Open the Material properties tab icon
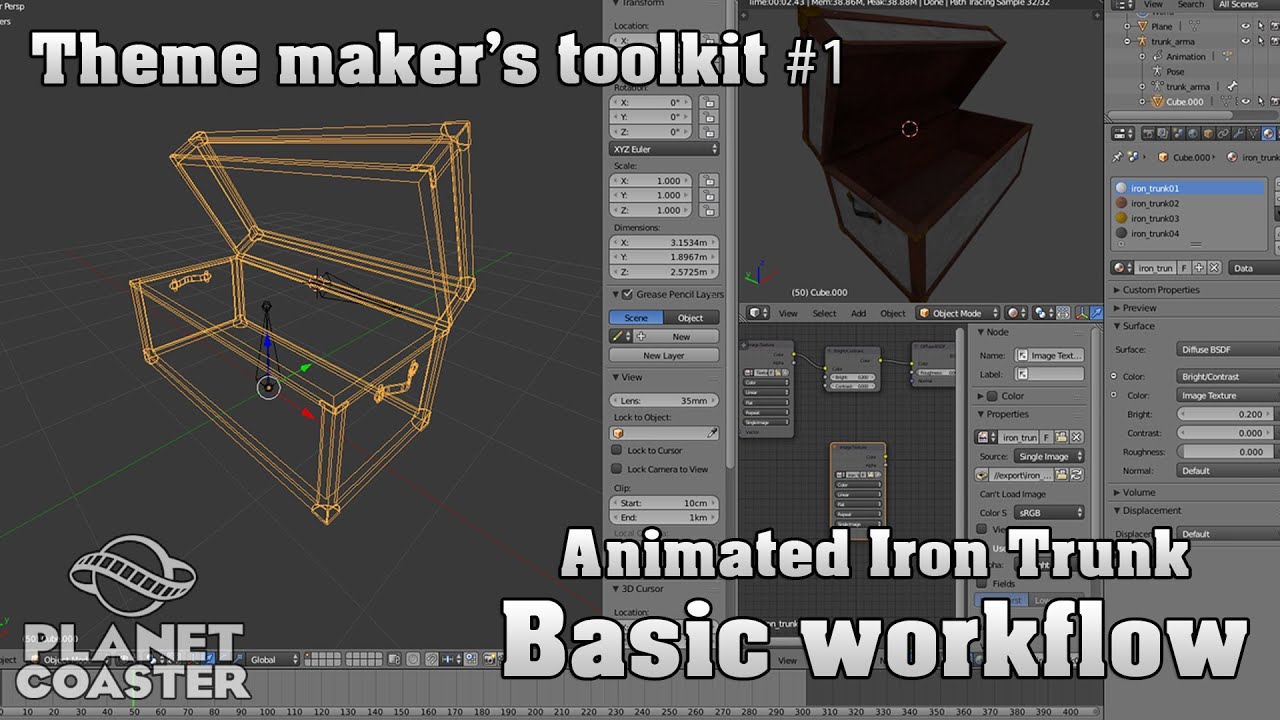 (1268, 133)
